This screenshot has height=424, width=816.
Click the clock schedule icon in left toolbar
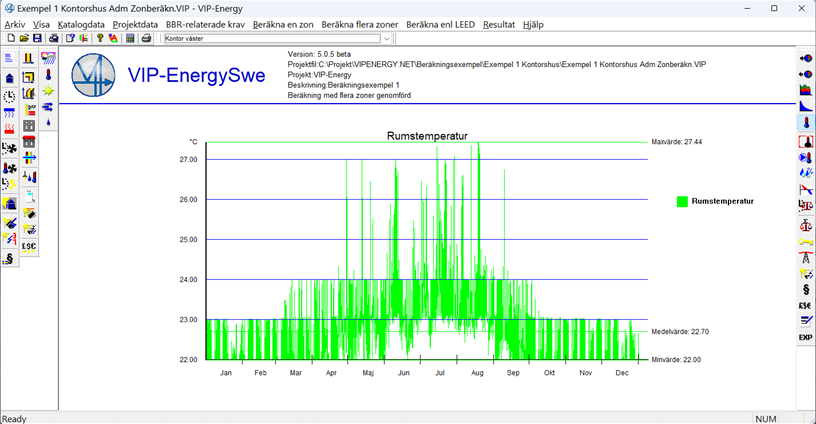(x=9, y=96)
